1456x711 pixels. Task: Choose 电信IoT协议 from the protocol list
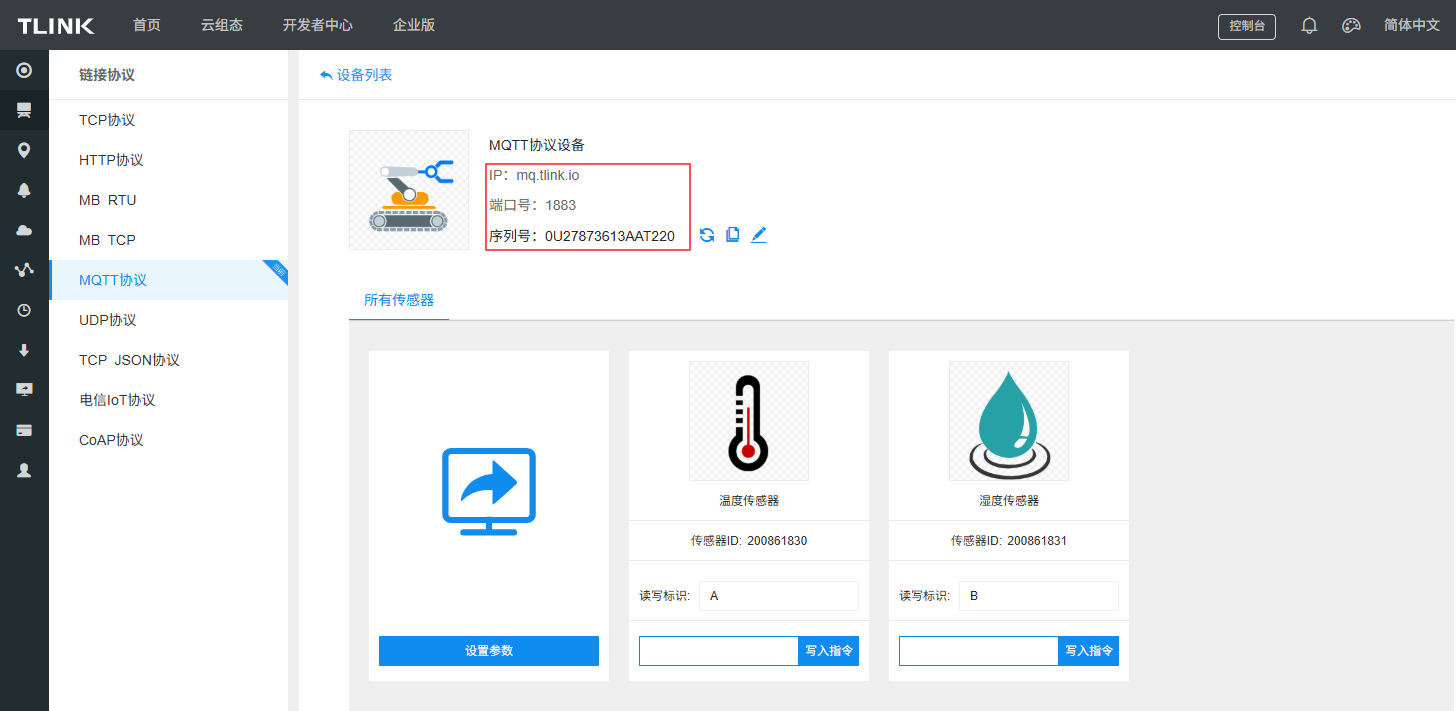117,400
